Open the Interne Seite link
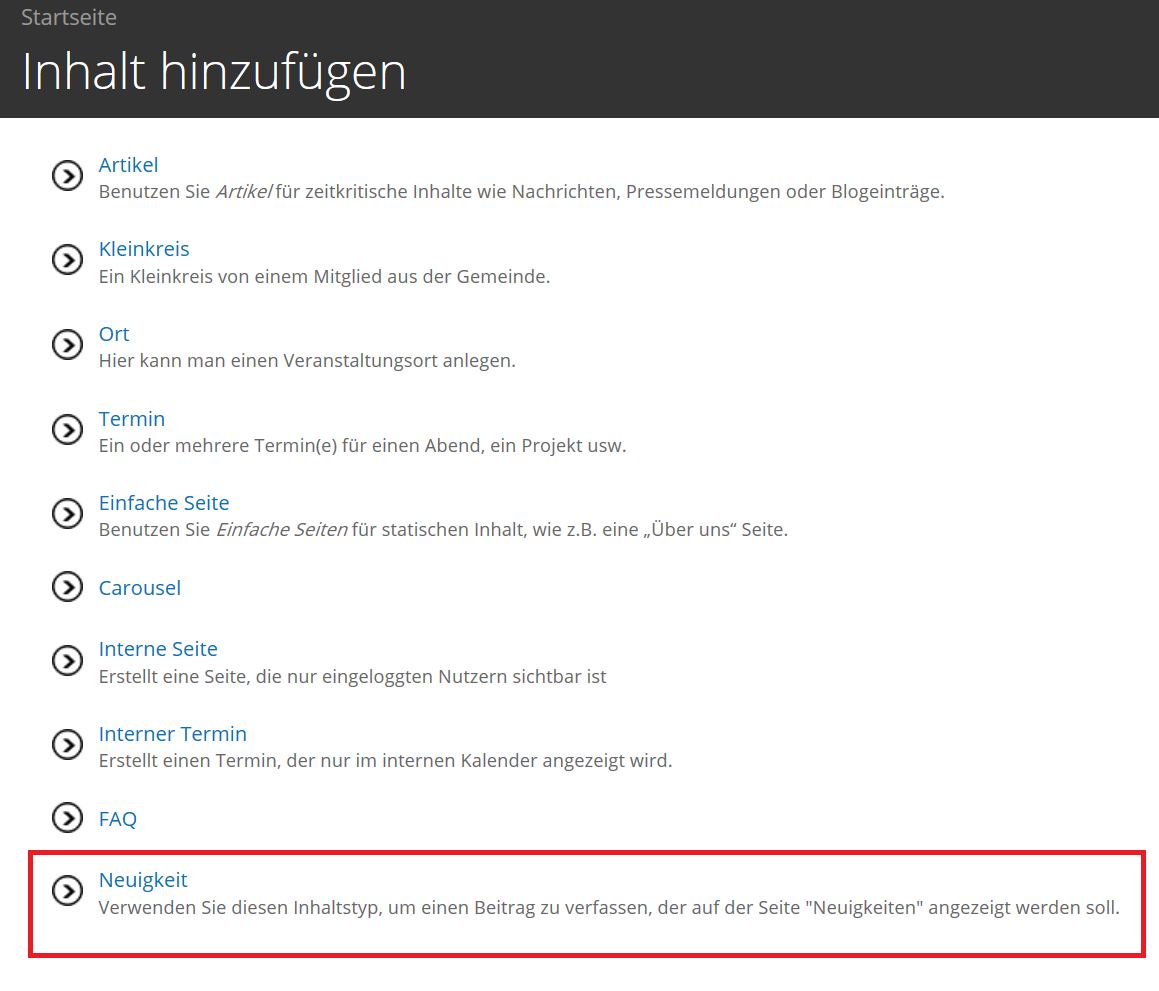Image resolution: width=1159 pixels, height=991 pixels. (x=158, y=650)
